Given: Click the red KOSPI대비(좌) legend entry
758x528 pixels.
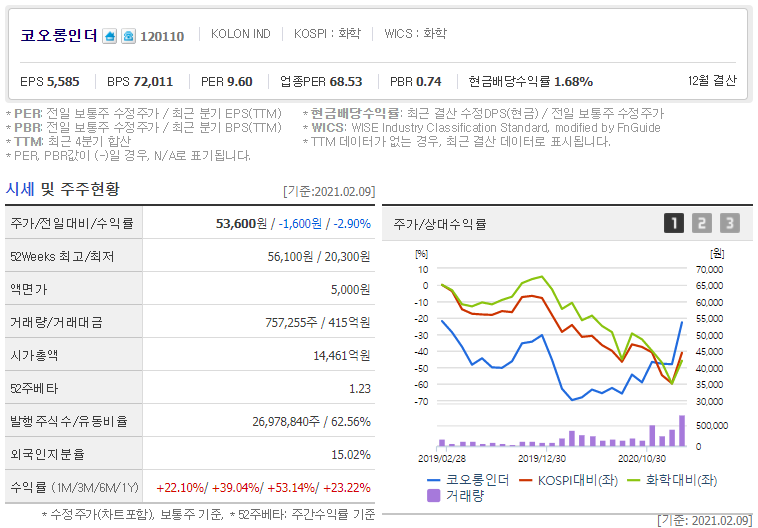Looking at the screenshot, I should 568,480.
